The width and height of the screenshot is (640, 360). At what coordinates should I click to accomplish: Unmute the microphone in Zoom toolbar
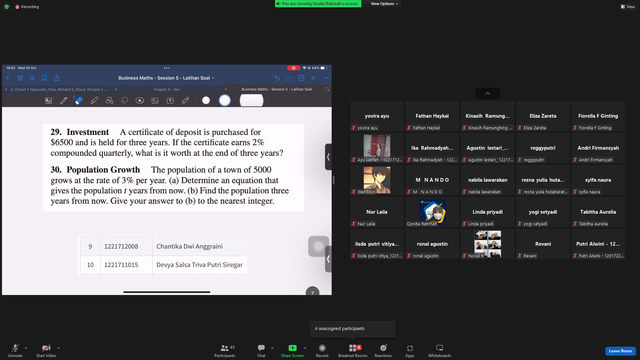pyautogui.click(x=15, y=350)
